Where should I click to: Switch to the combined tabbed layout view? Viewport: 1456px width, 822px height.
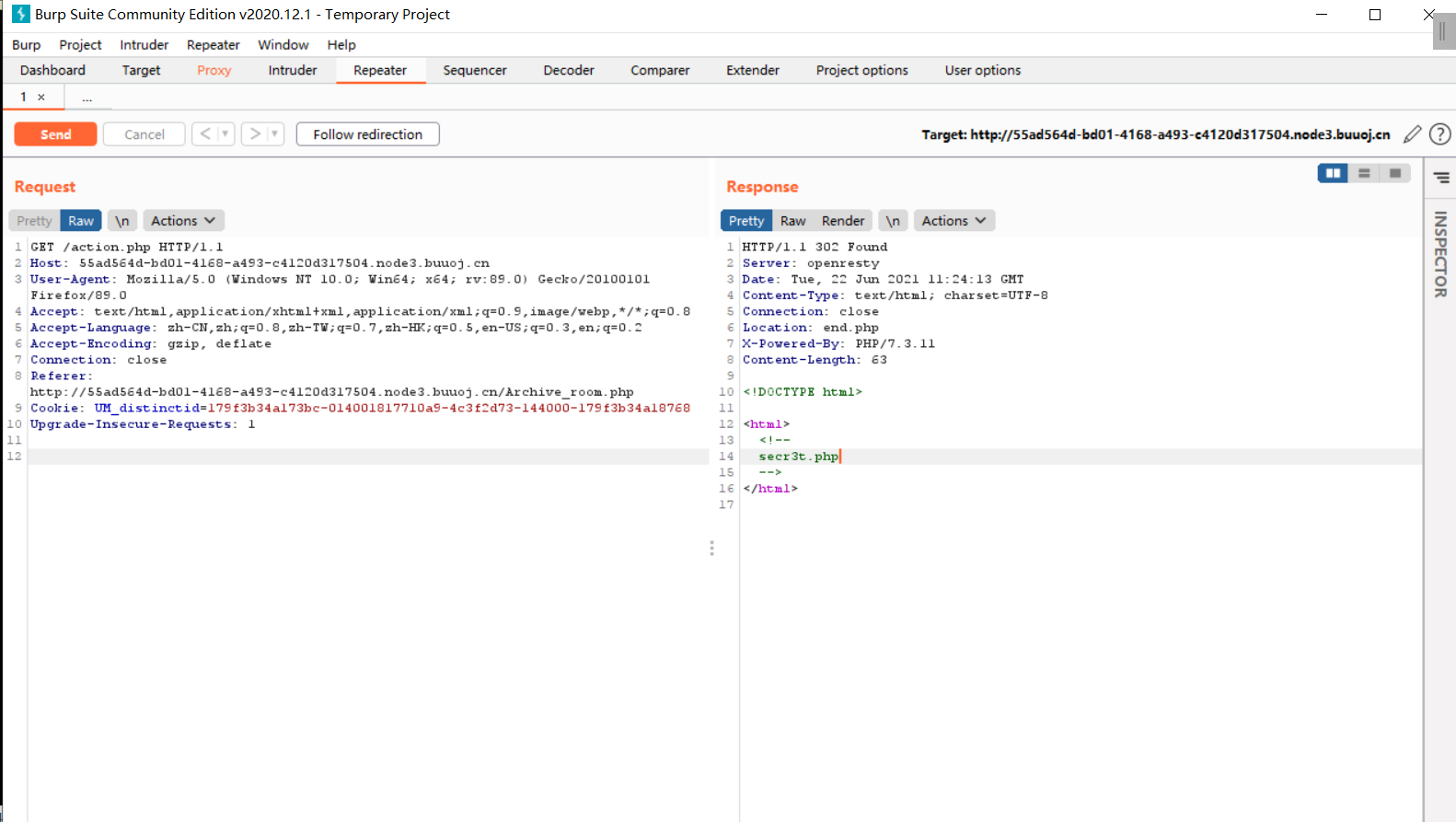tap(1395, 173)
